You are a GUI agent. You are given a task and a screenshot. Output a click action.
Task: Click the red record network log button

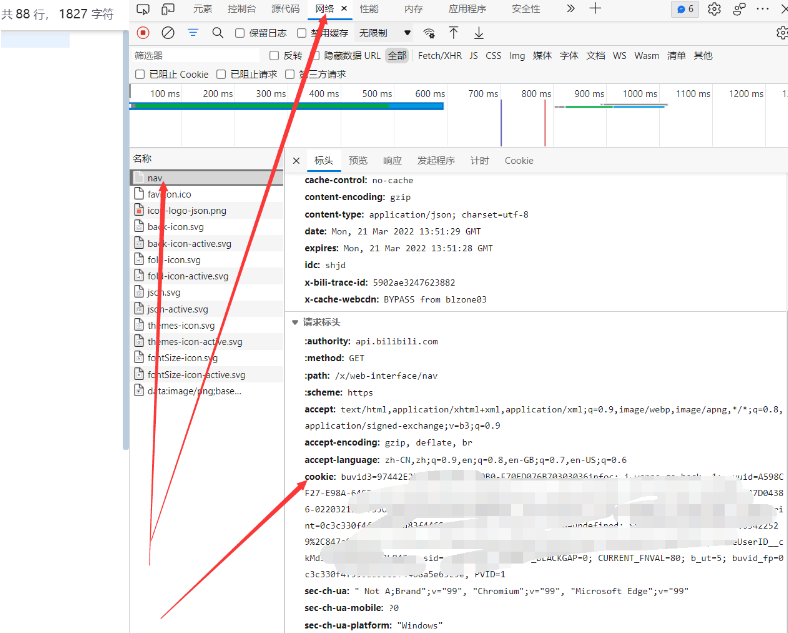(x=143, y=33)
